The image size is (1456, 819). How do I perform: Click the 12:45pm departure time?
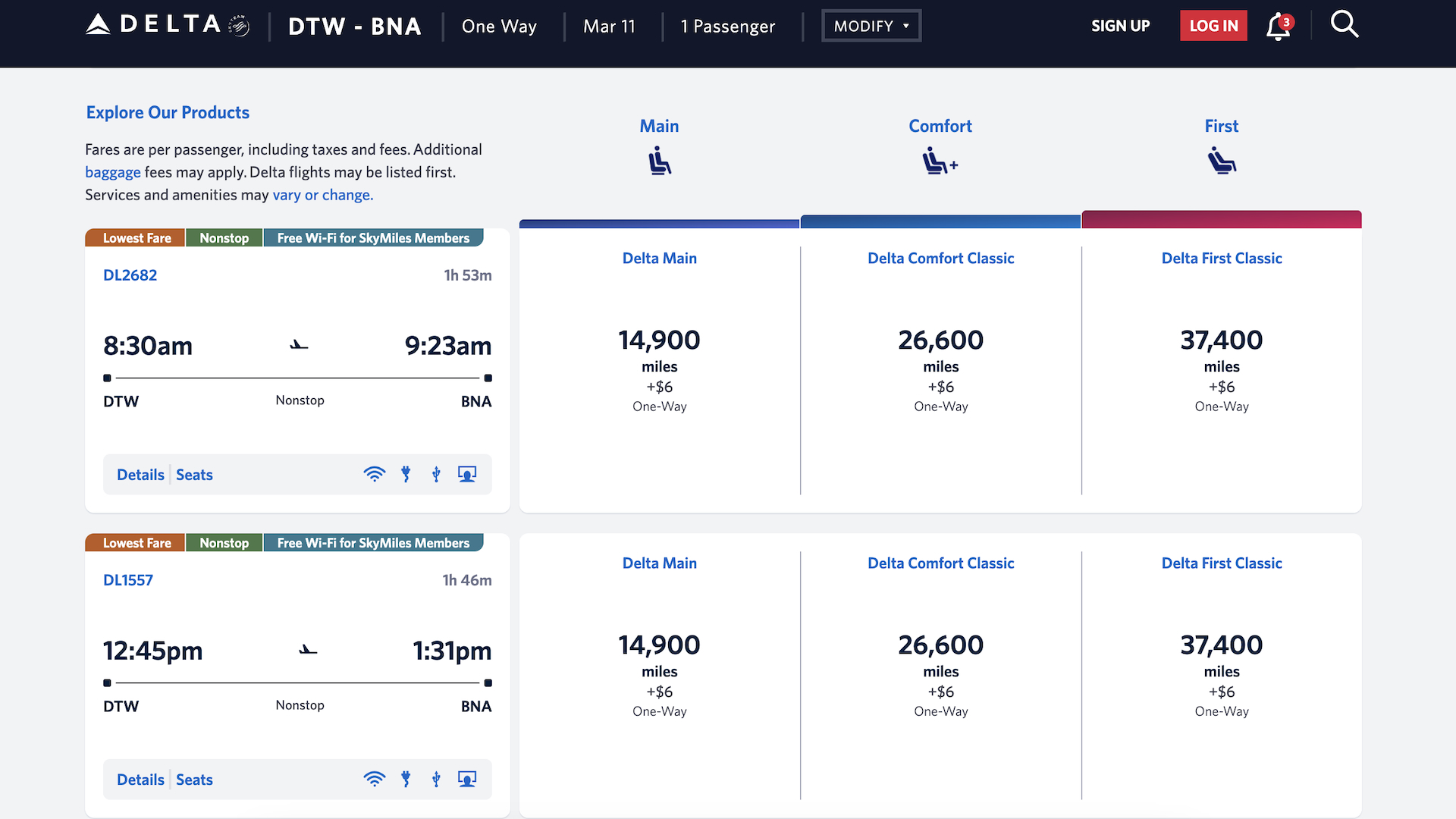[x=153, y=651]
